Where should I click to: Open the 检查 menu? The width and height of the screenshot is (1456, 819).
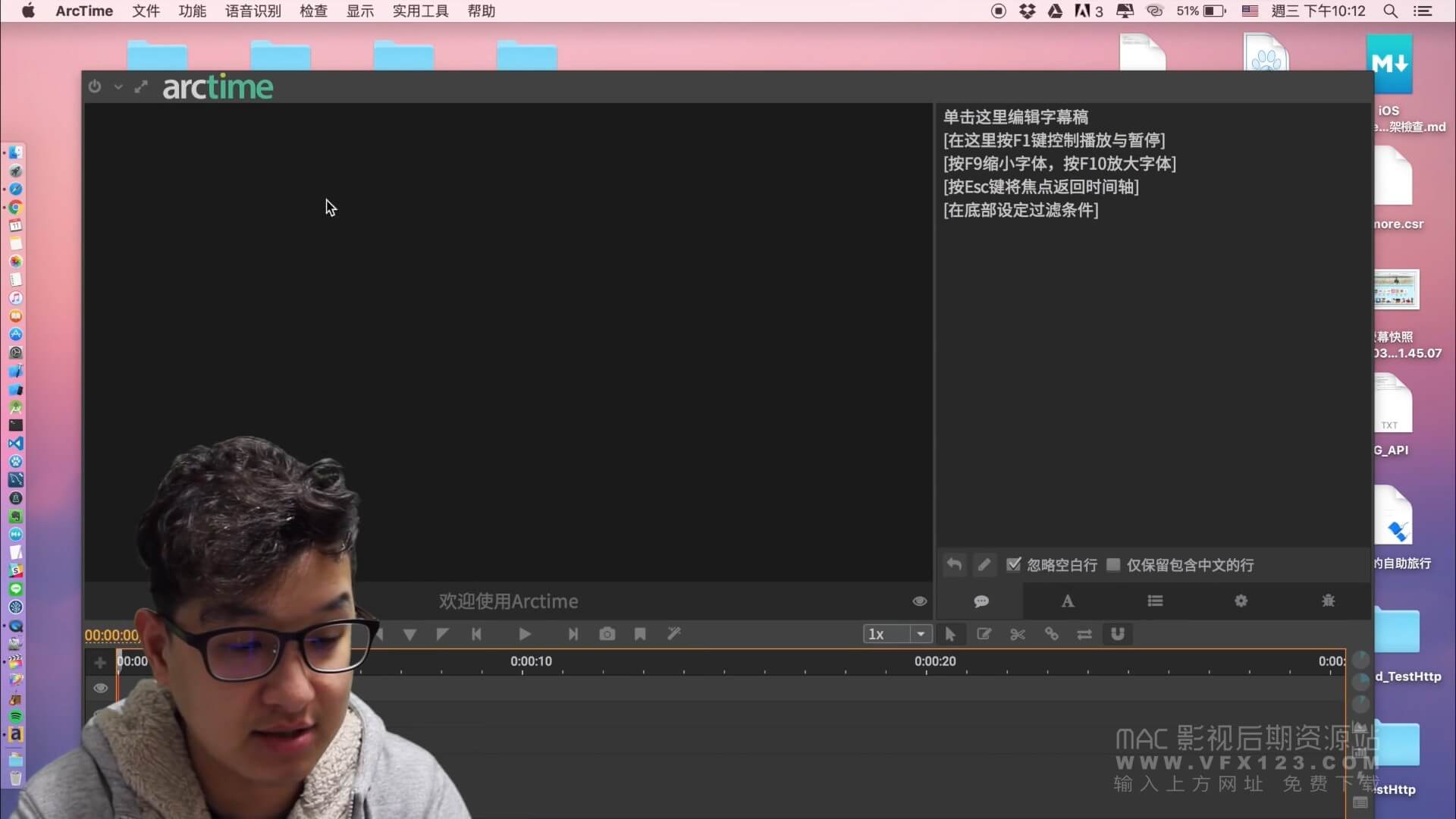(x=313, y=11)
